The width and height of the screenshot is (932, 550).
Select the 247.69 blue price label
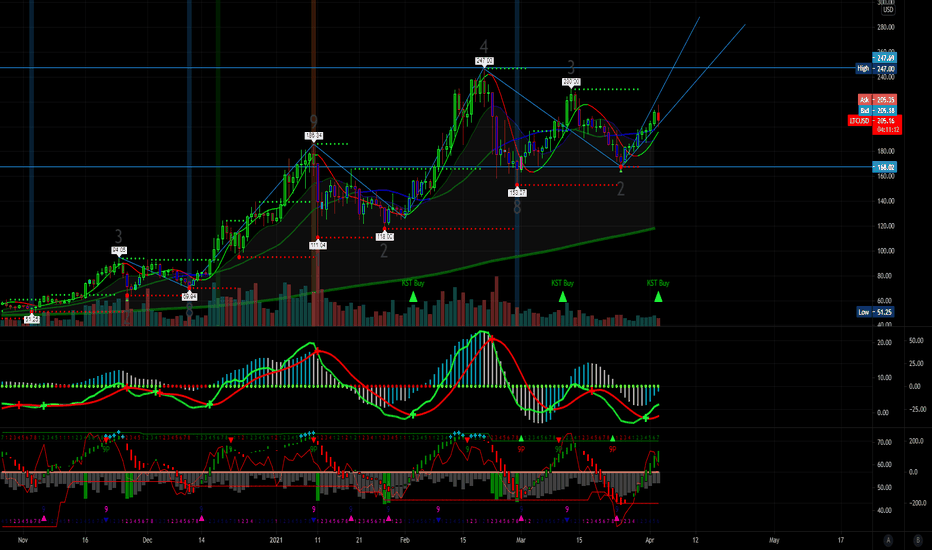(884, 58)
